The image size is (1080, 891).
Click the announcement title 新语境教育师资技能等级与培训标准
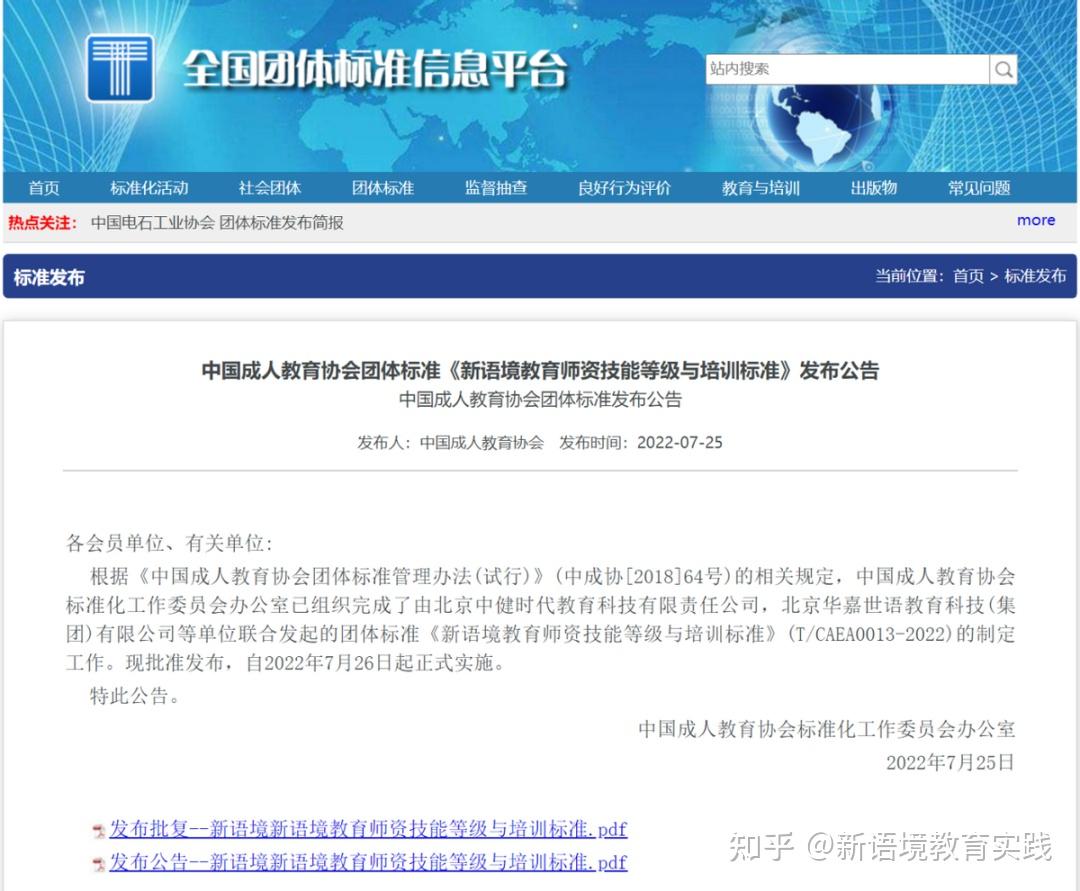(540, 370)
